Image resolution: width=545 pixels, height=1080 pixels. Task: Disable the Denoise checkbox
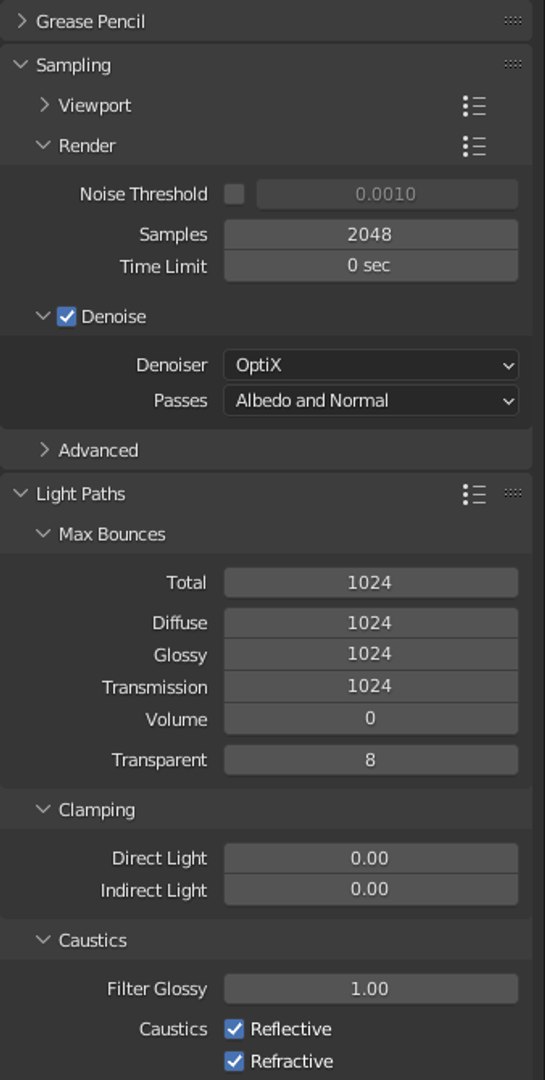[x=66, y=317]
